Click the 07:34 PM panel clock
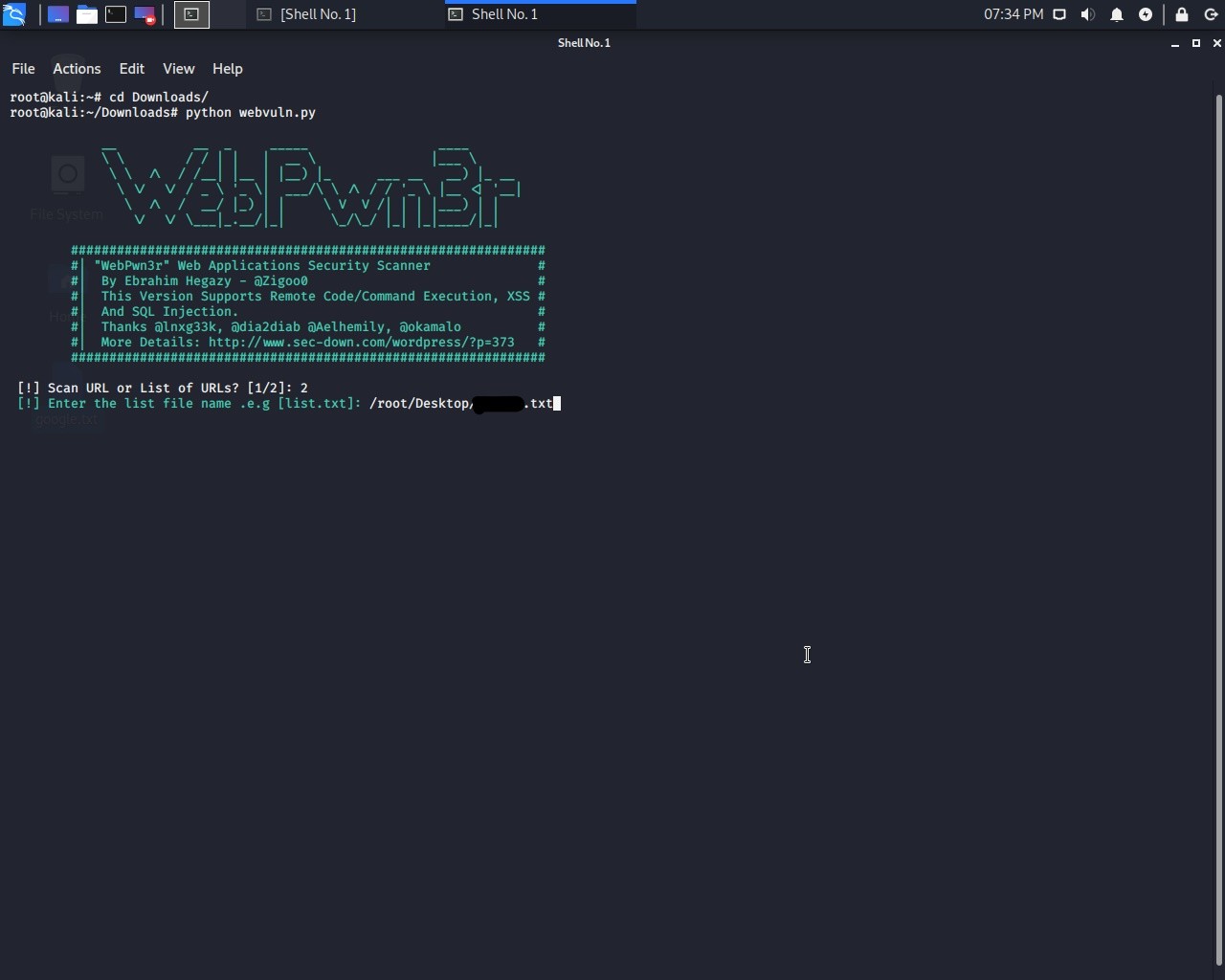The image size is (1225, 980). click(1013, 14)
